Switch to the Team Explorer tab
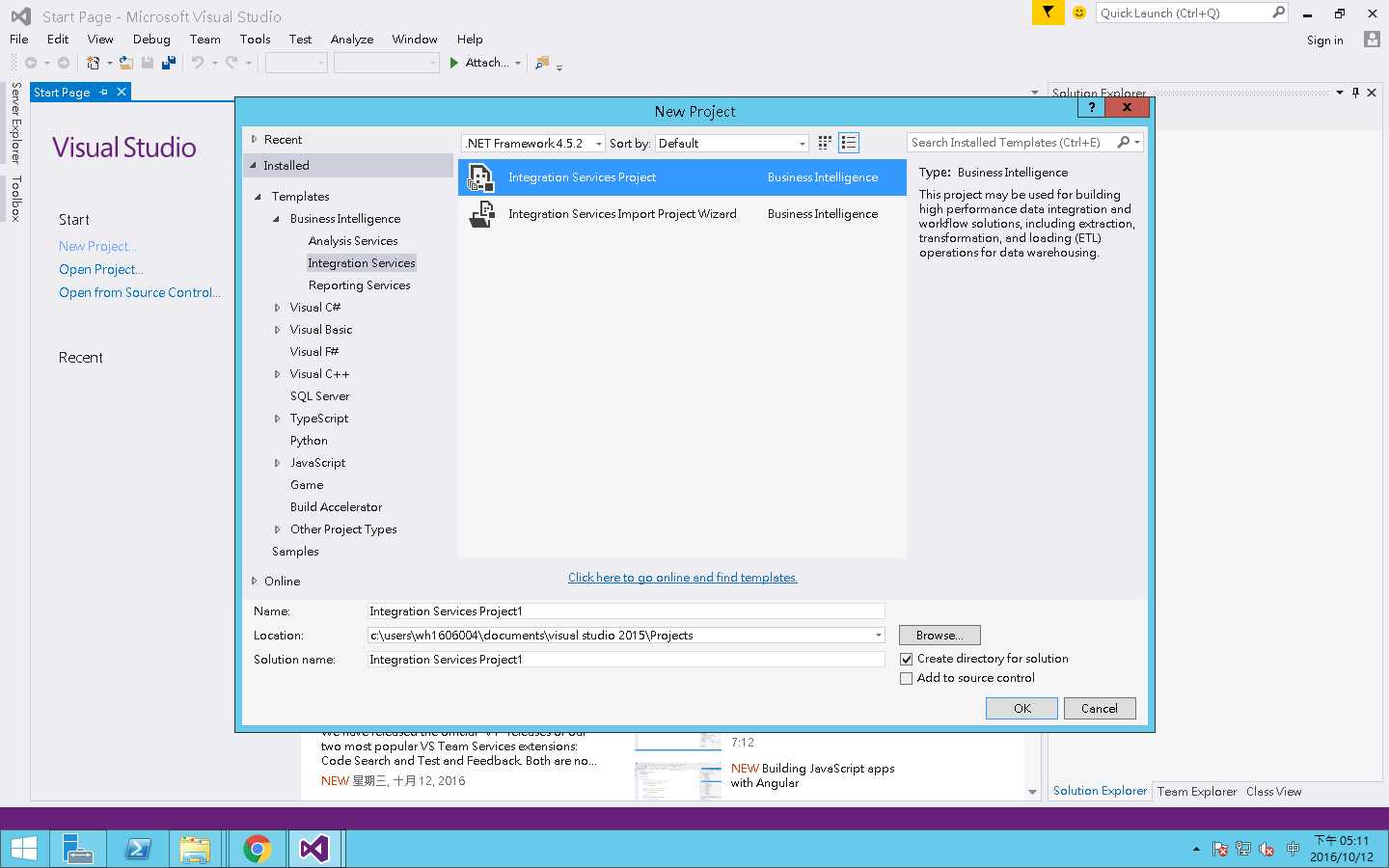Screen dimensions: 1389x868 (1197, 791)
